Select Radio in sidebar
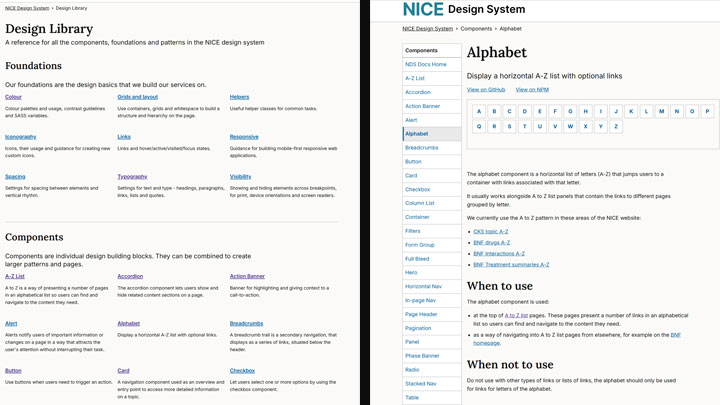This screenshot has width=720, height=405. 432,370
